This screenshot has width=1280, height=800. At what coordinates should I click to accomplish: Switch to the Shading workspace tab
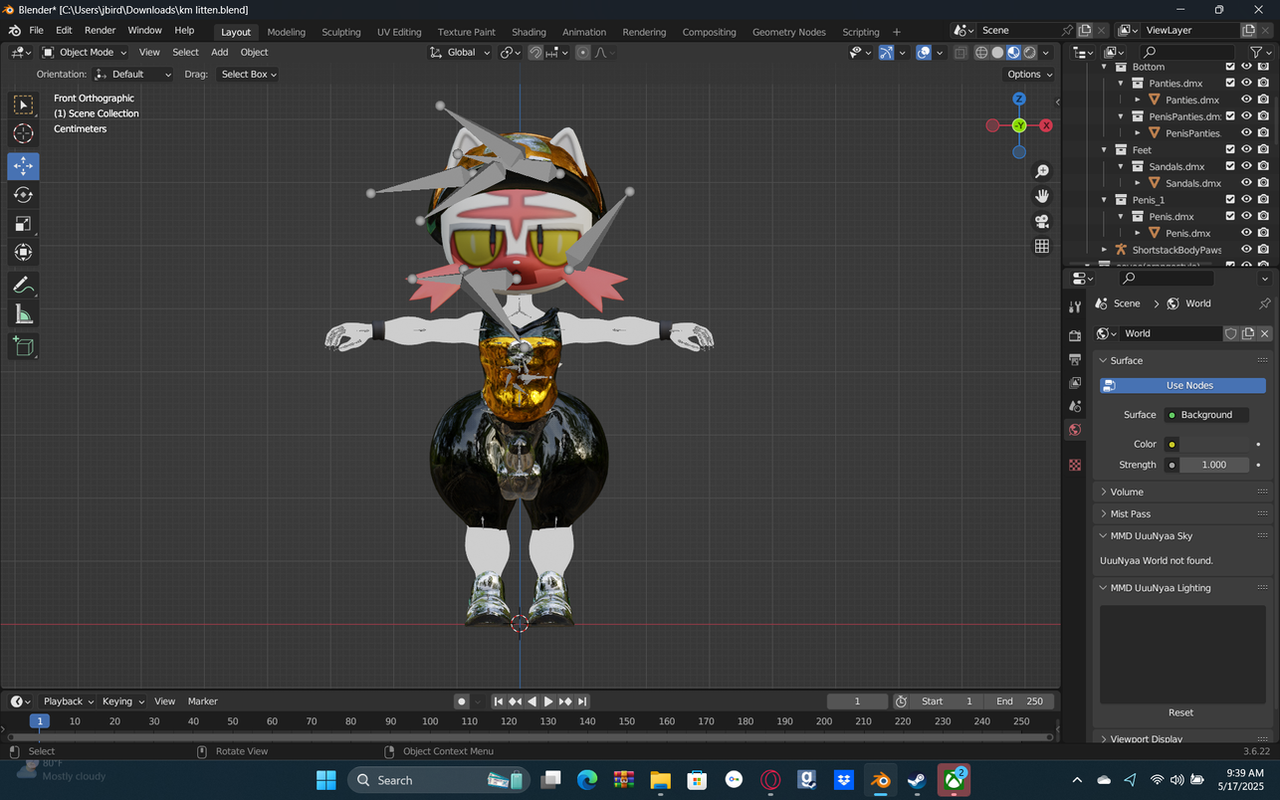[x=529, y=32]
